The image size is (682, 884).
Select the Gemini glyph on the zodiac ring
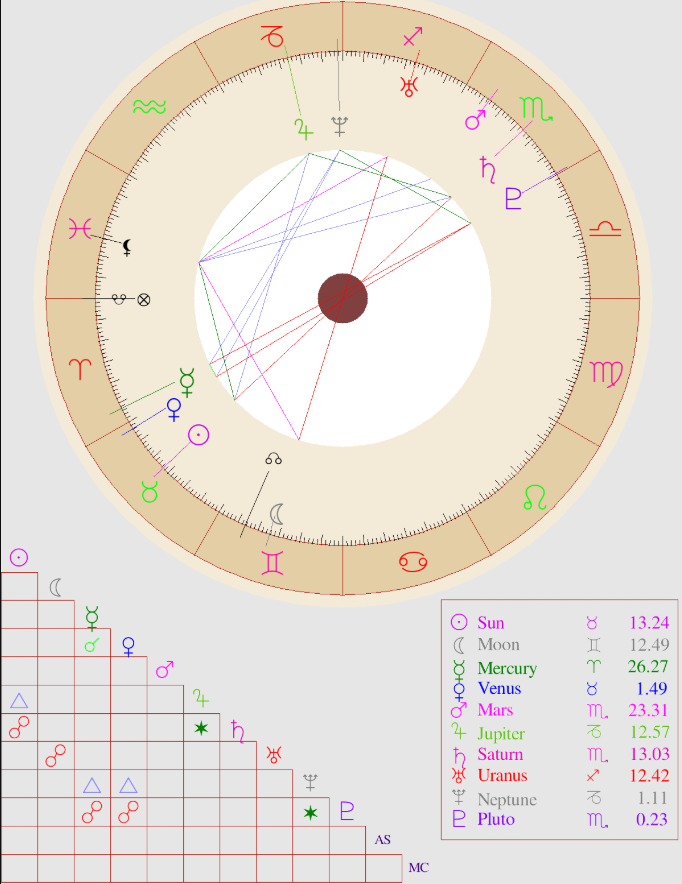[273, 562]
